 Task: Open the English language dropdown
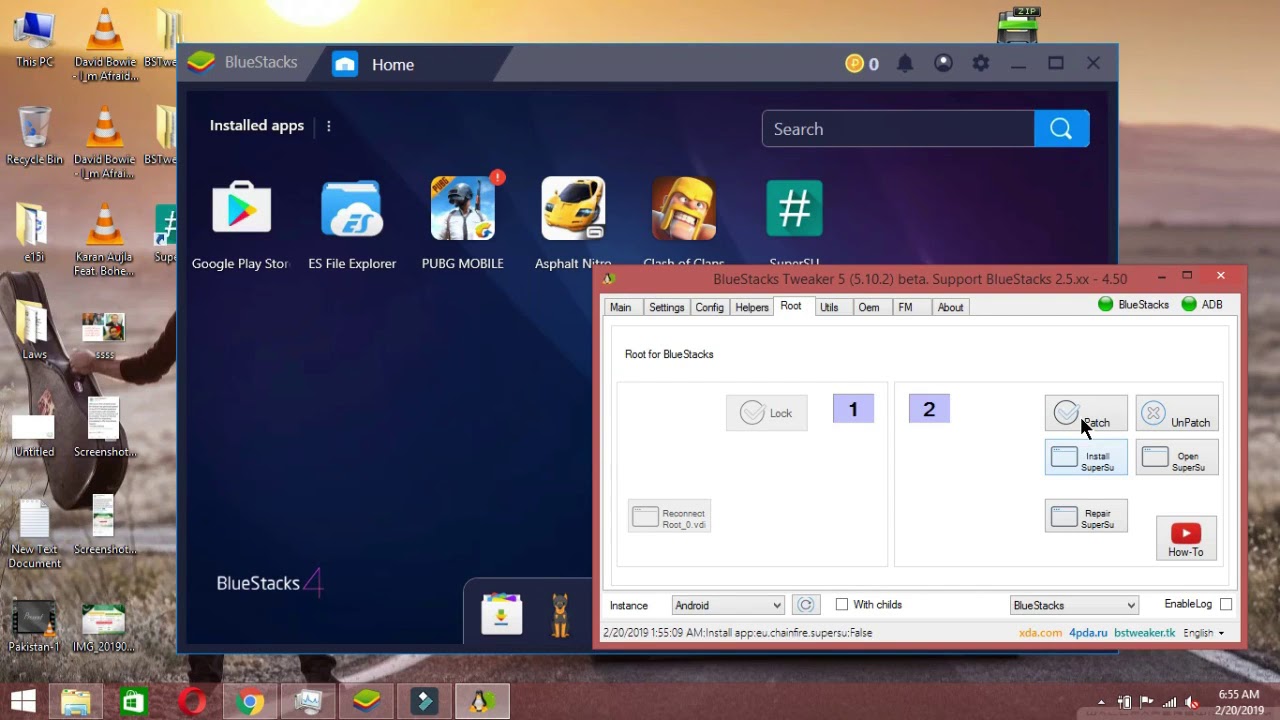tap(1203, 633)
